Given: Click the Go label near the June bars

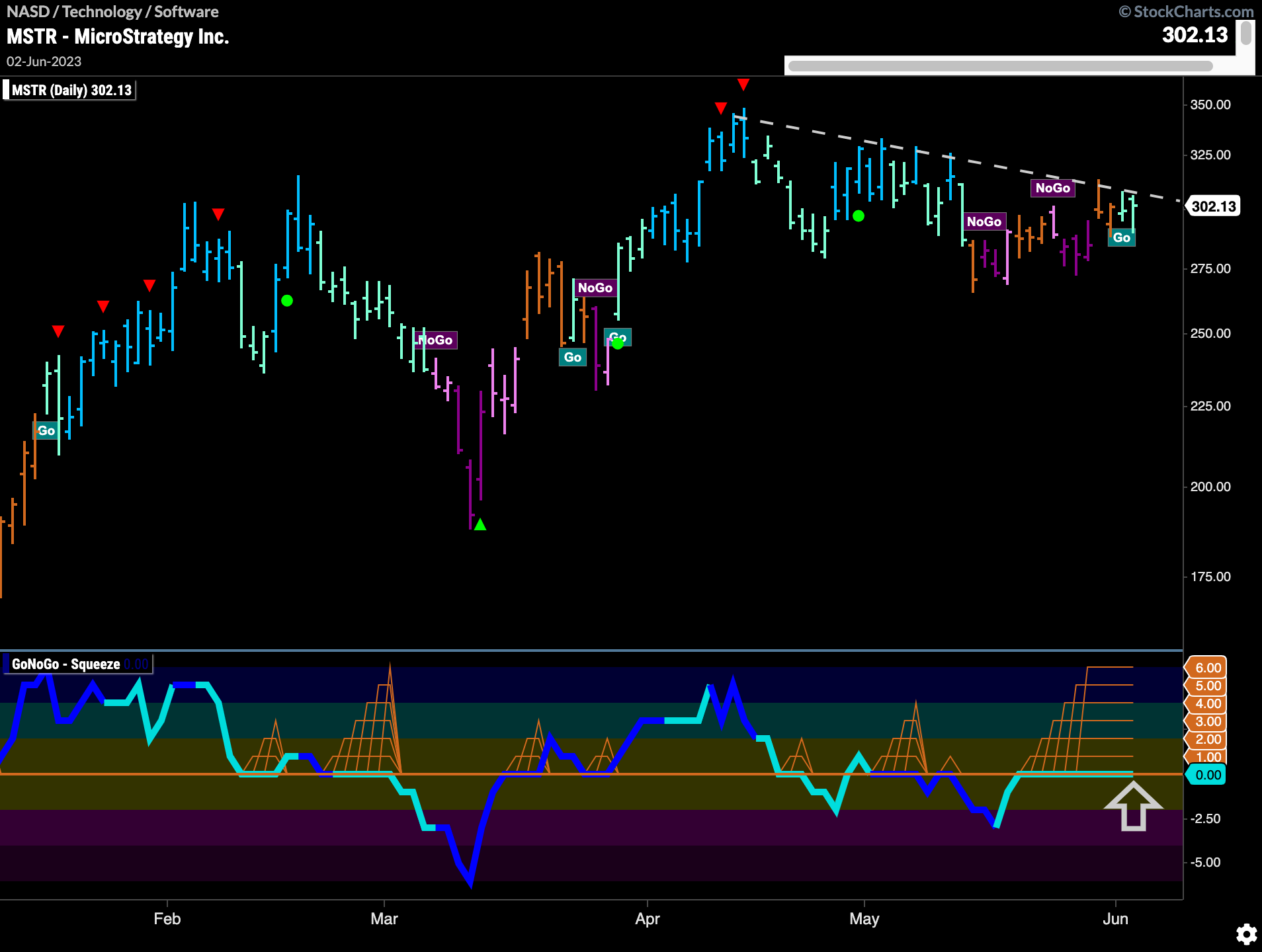Looking at the screenshot, I should pos(1122,237).
